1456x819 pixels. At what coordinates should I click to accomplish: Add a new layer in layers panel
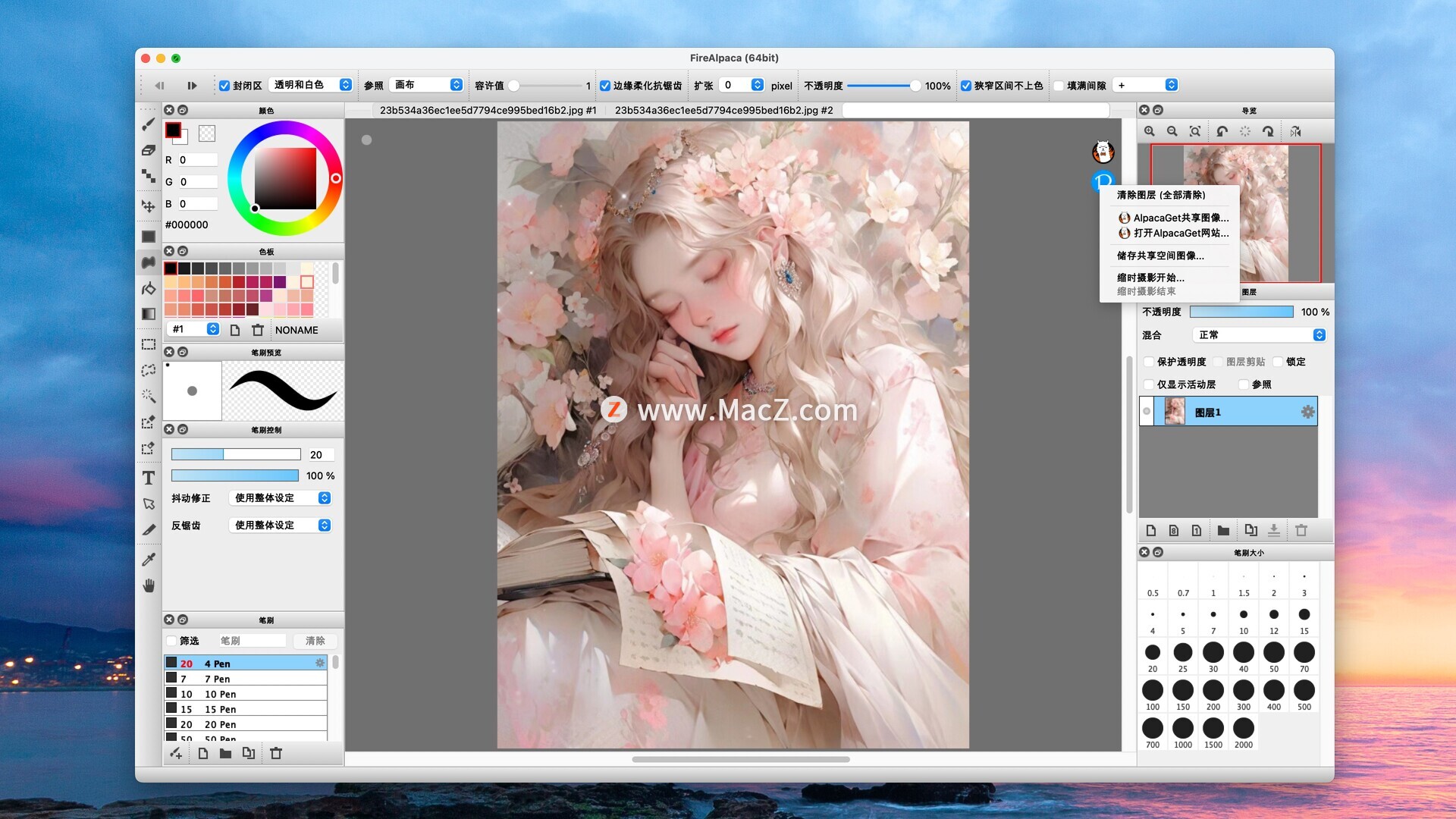click(x=1151, y=531)
